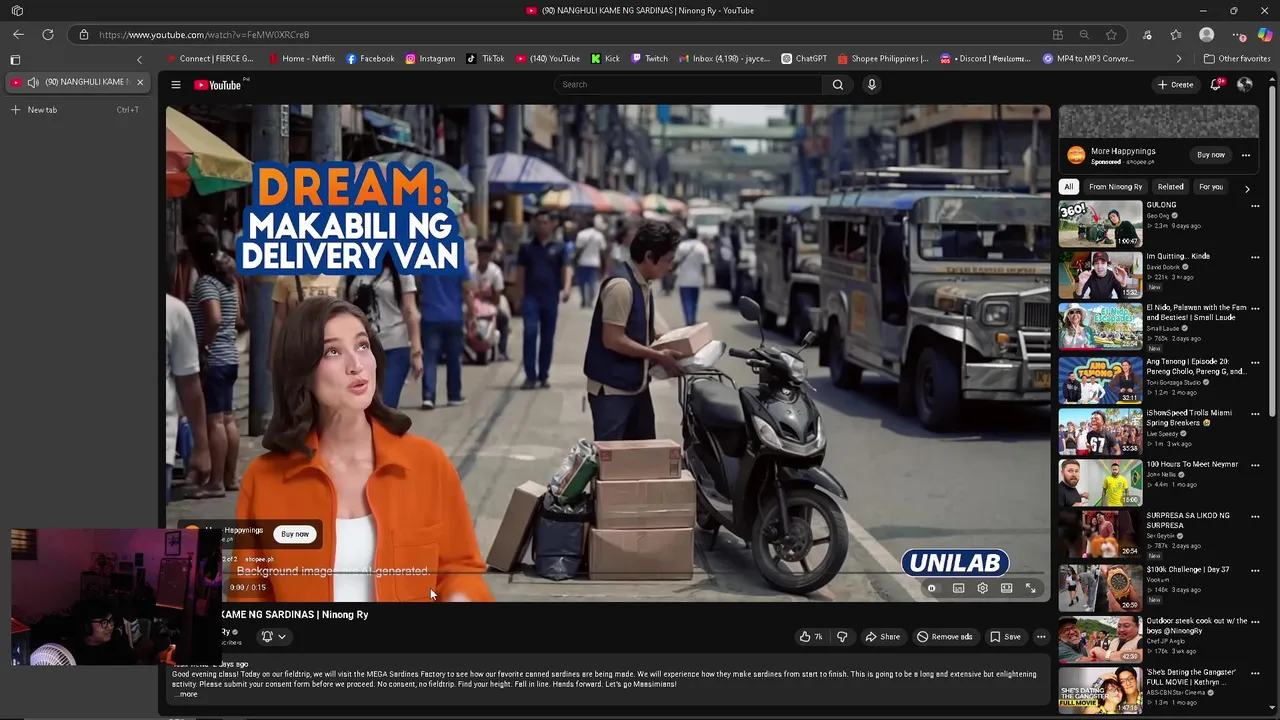Click the Remove ads button
The image size is (1280, 720).
tap(944, 637)
